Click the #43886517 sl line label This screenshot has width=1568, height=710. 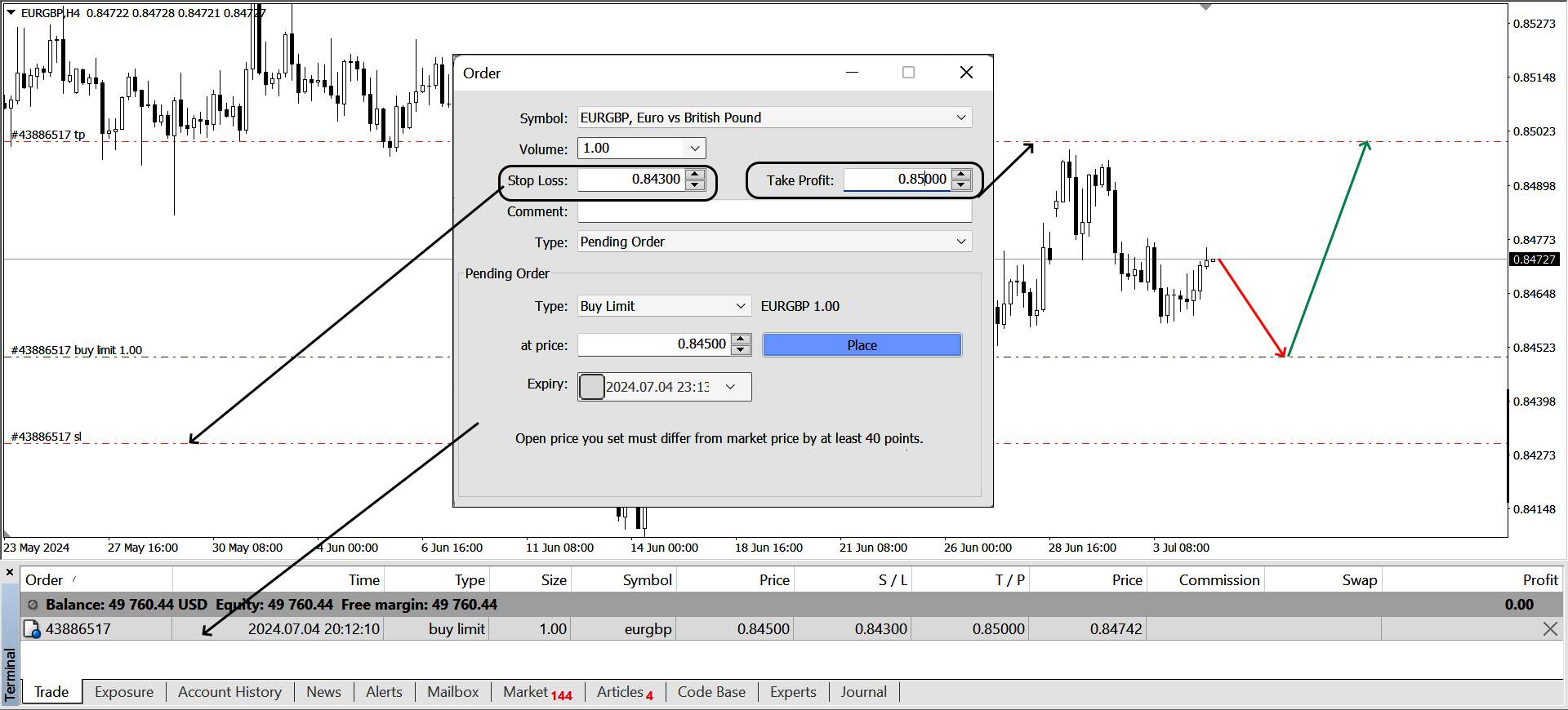coord(46,437)
